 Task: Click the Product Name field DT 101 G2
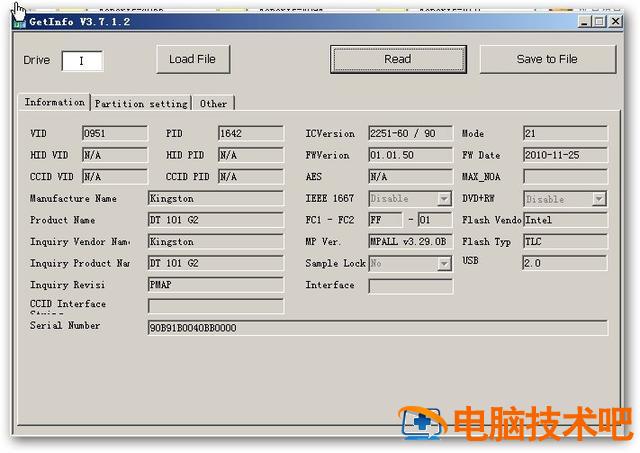[x=216, y=220]
